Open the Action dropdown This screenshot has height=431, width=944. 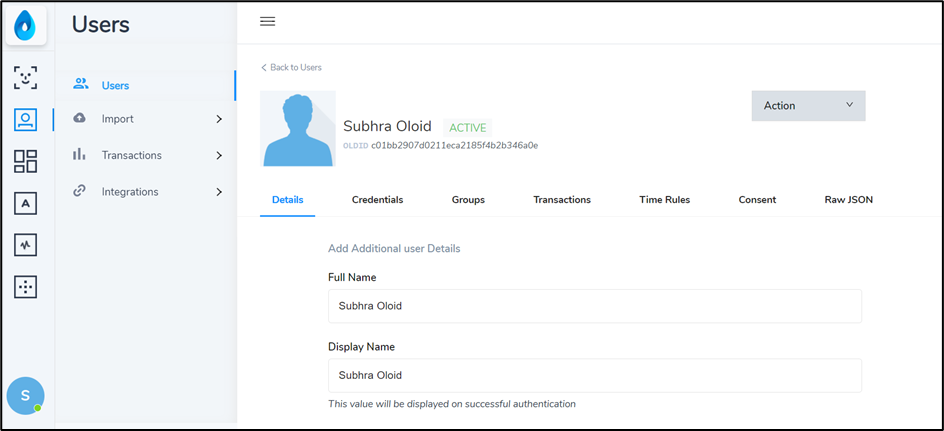809,105
